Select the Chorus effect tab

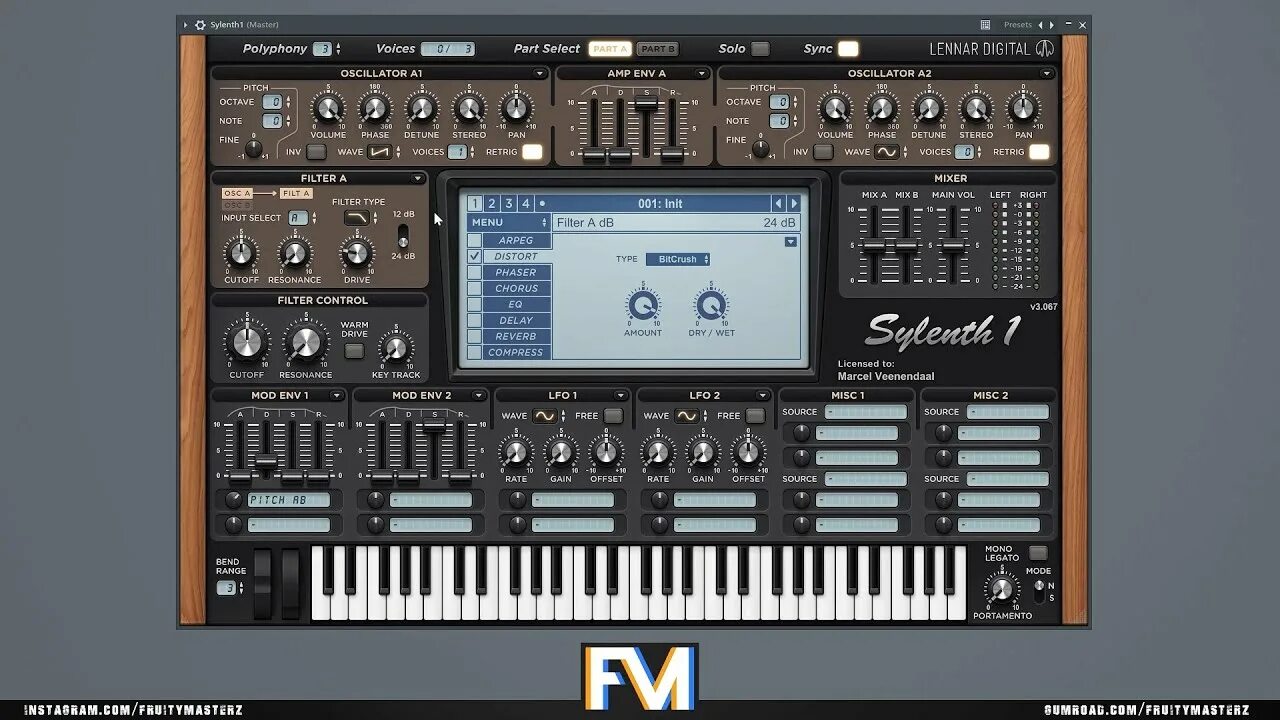pyautogui.click(x=517, y=289)
